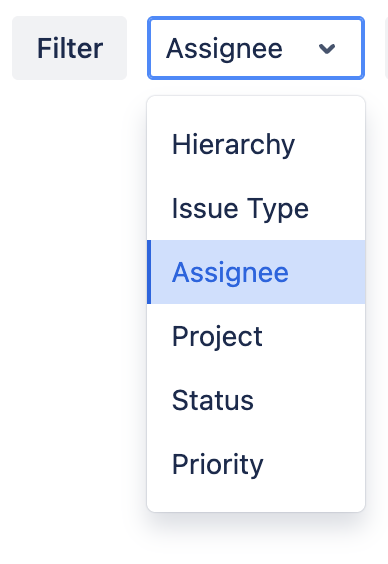Click the Filter button
Viewport: 388px width, 564px height.
(69, 48)
